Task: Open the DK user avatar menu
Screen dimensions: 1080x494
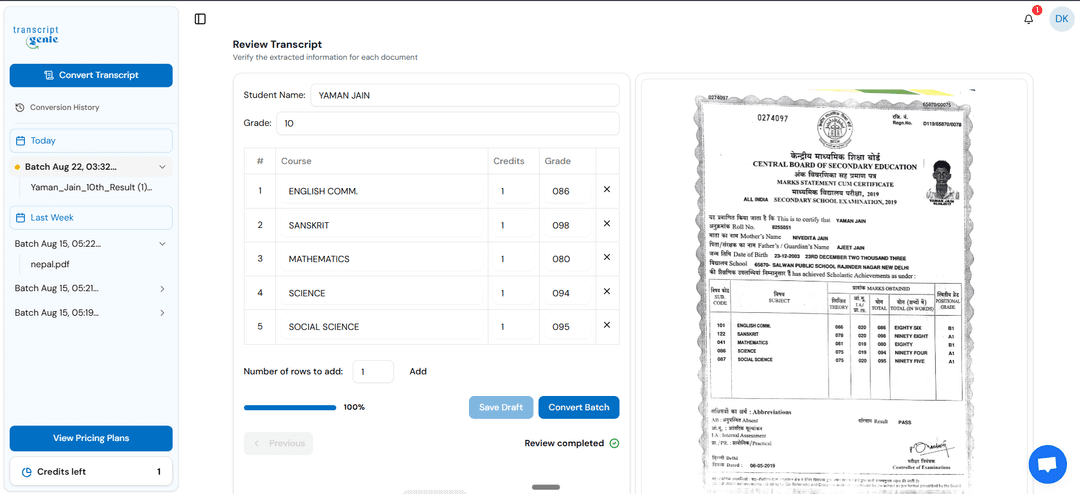Action: (x=1061, y=19)
